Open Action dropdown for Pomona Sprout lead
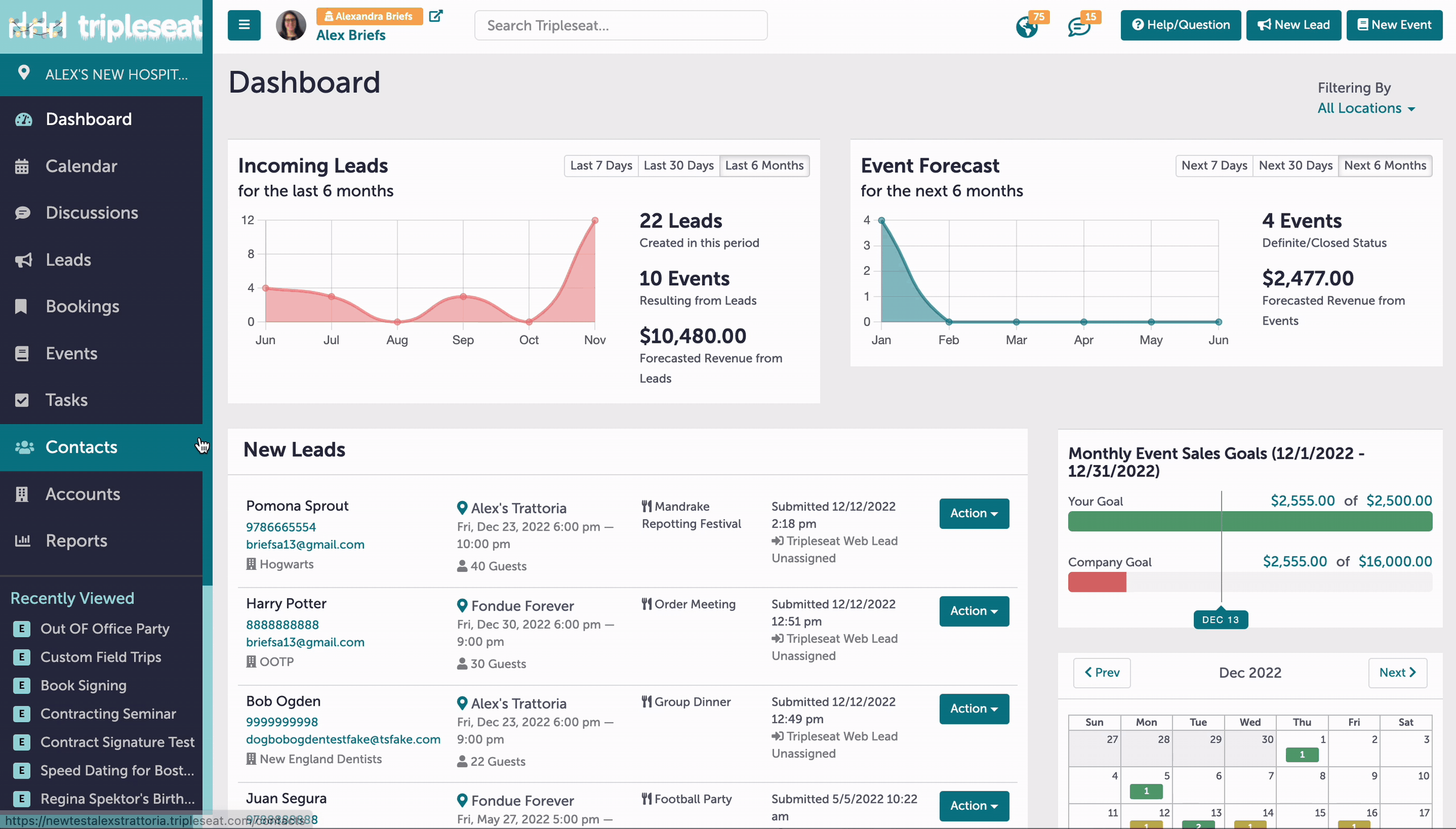 [x=974, y=513]
